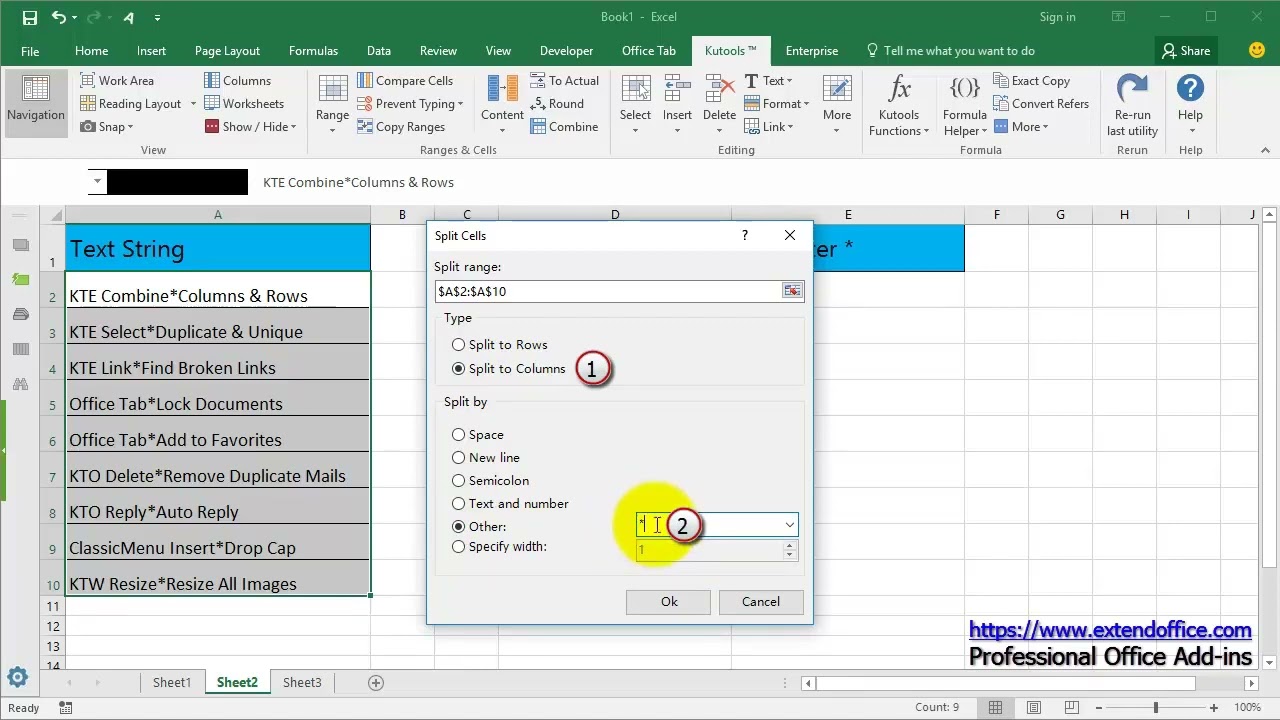Open the Snap tool
This screenshot has height=720, width=1280.
tap(106, 127)
